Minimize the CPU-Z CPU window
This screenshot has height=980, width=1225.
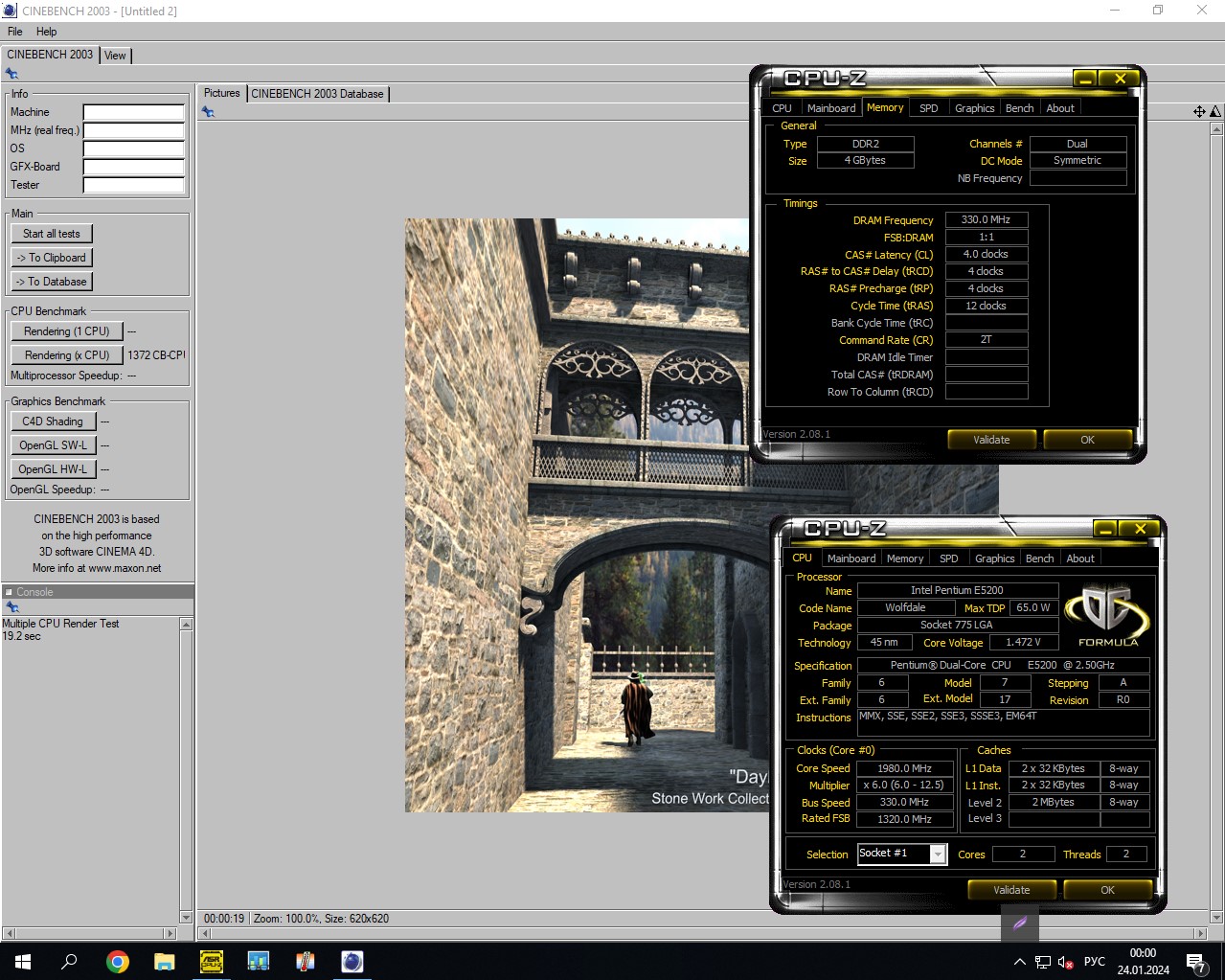coord(1104,529)
